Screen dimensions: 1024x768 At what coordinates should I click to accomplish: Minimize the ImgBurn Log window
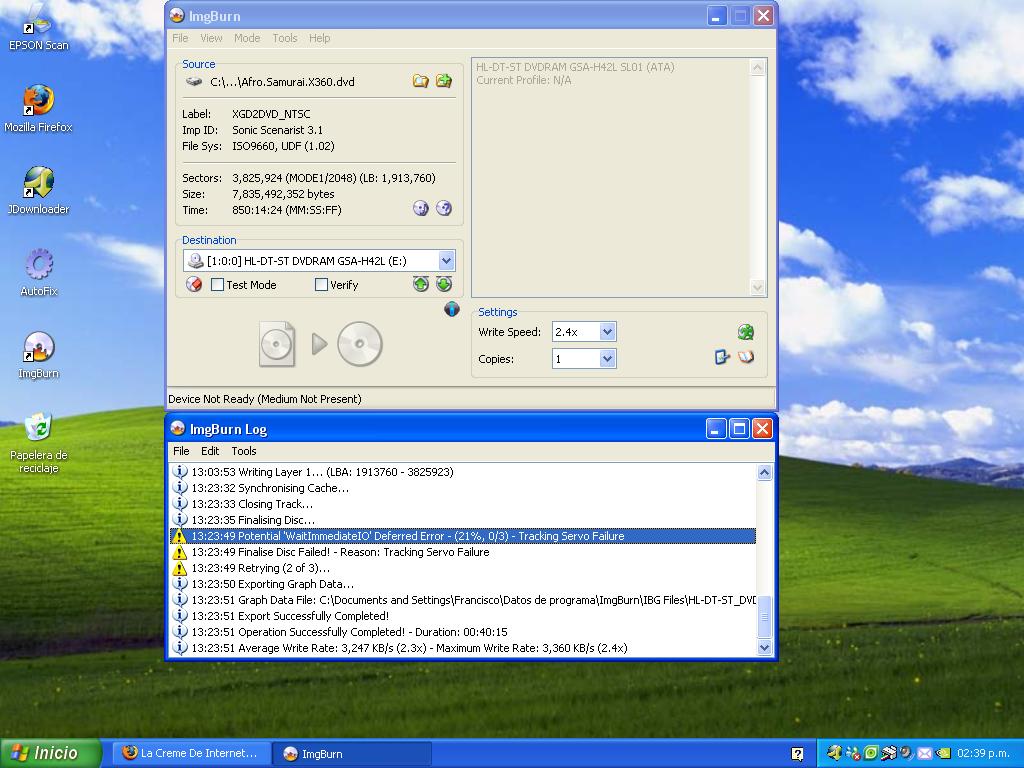[716, 429]
